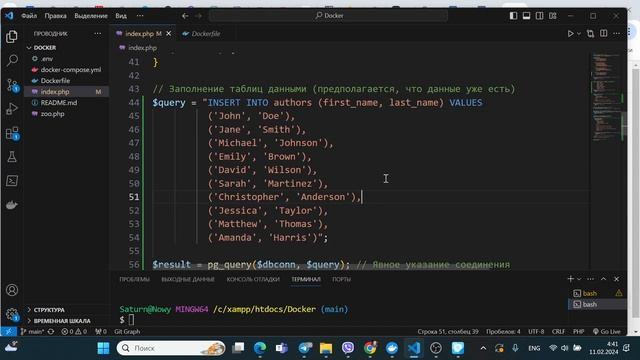The width and height of the screenshot is (640, 360).
Task: Create a new terminal with plus icon
Action: (571, 279)
